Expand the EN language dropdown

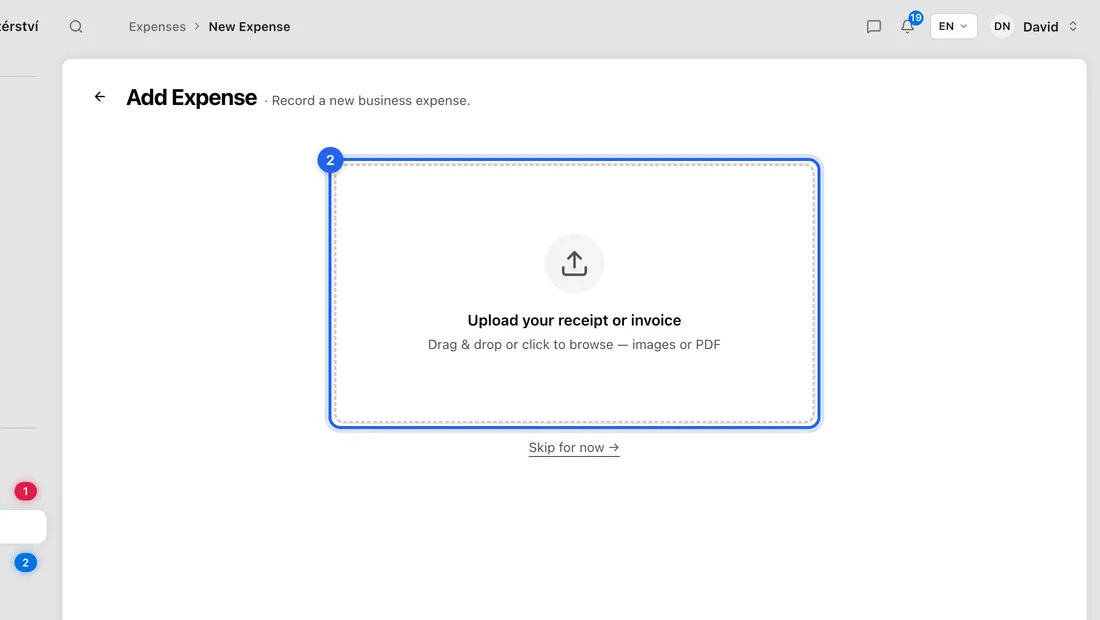tap(953, 27)
